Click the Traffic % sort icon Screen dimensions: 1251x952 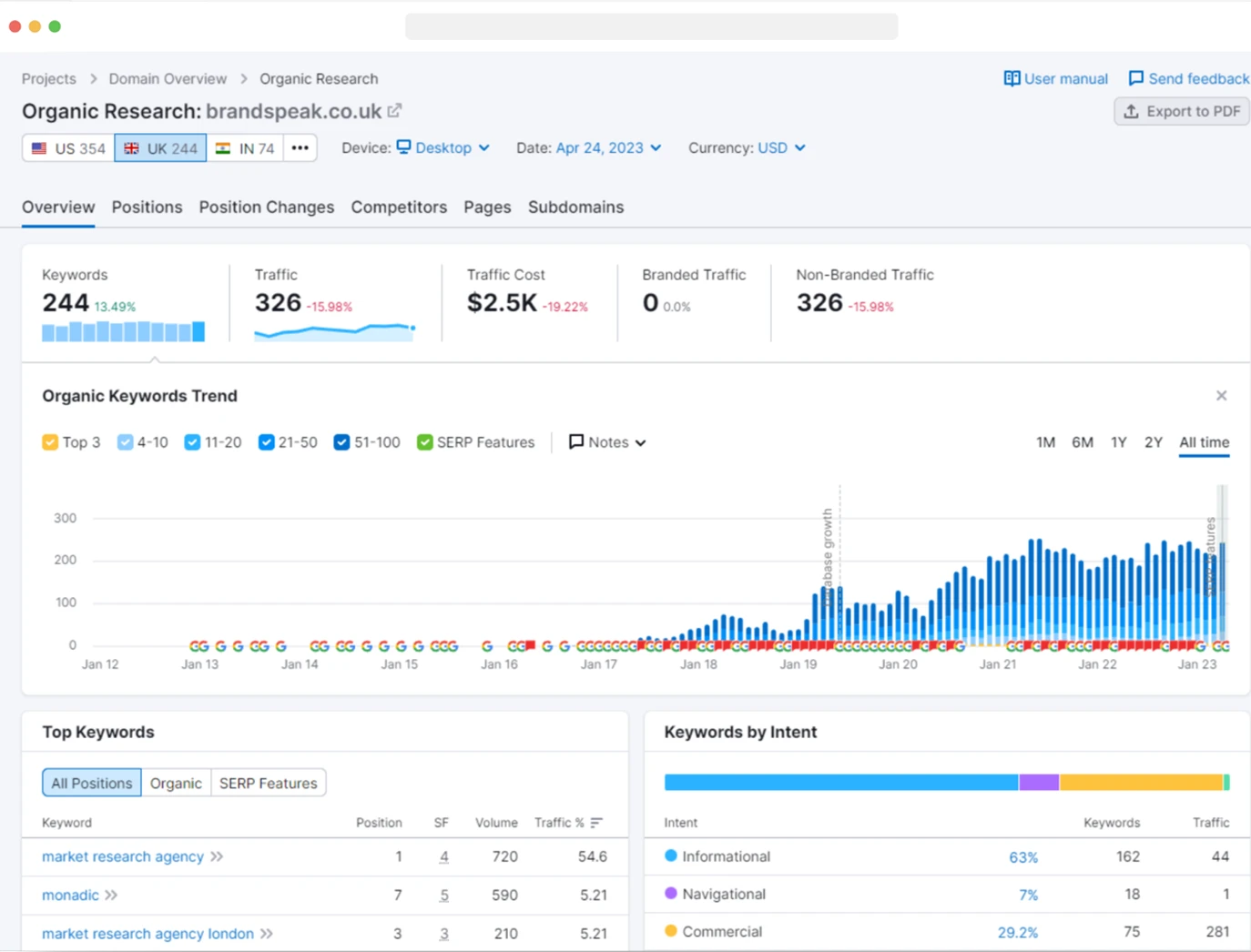596,823
